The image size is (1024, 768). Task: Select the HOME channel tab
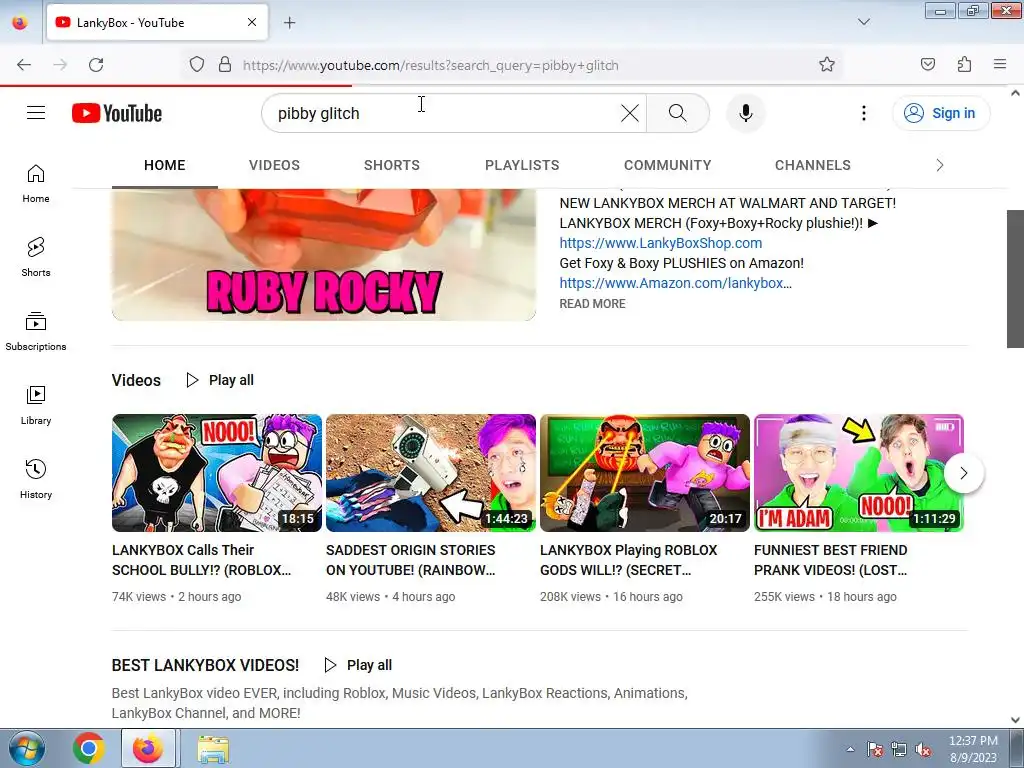(x=165, y=165)
